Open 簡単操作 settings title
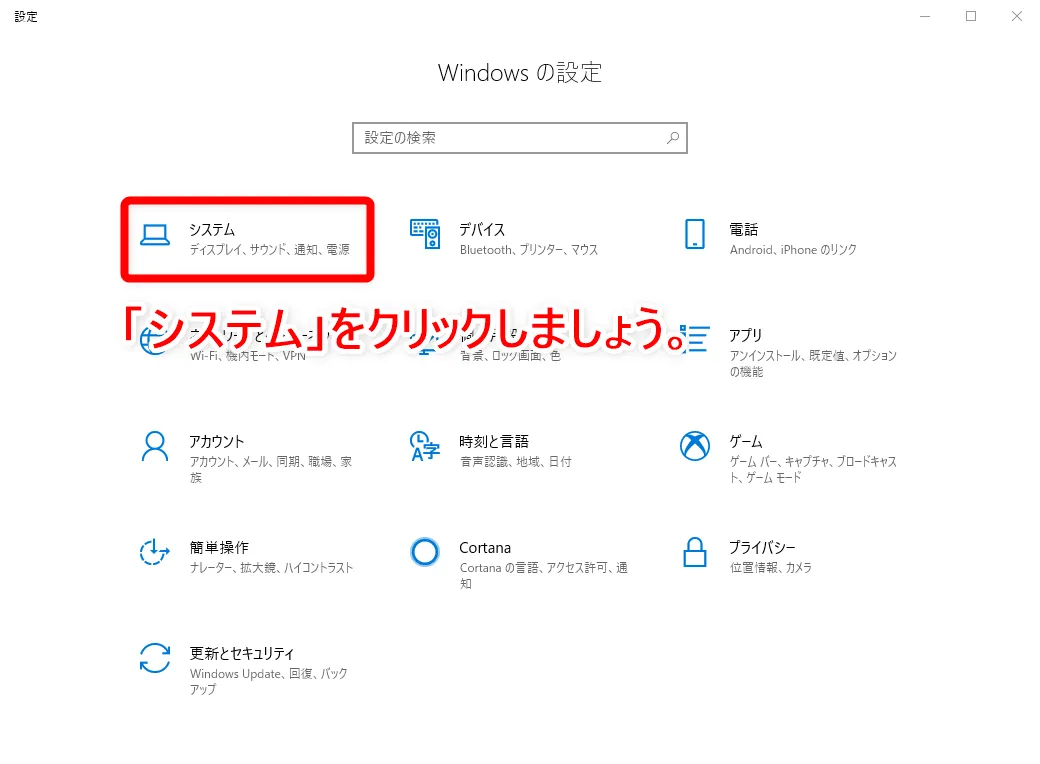The image size is (1040, 764). tap(219, 547)
